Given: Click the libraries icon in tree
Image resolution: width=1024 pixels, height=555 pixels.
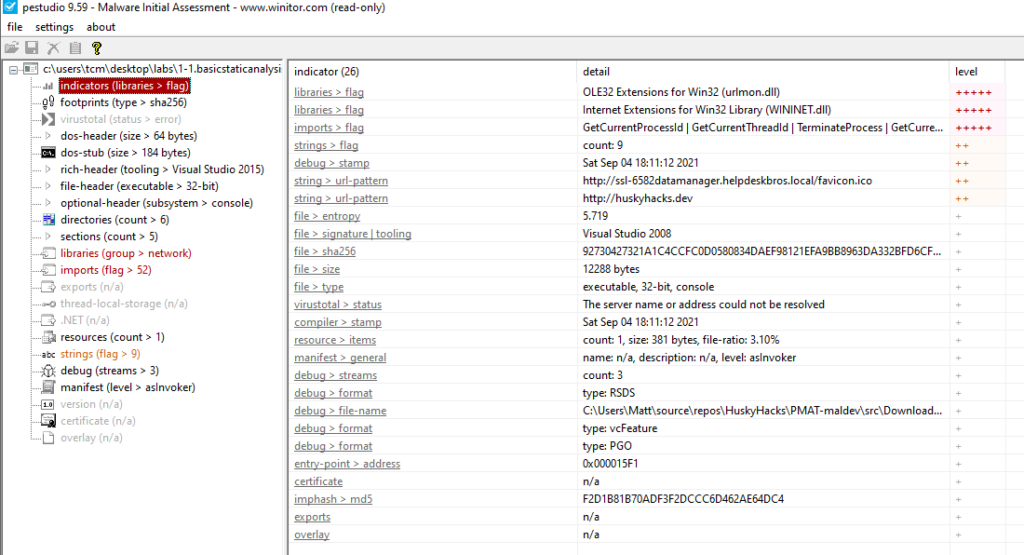Looking at the screenshot, I should (48, 253).
